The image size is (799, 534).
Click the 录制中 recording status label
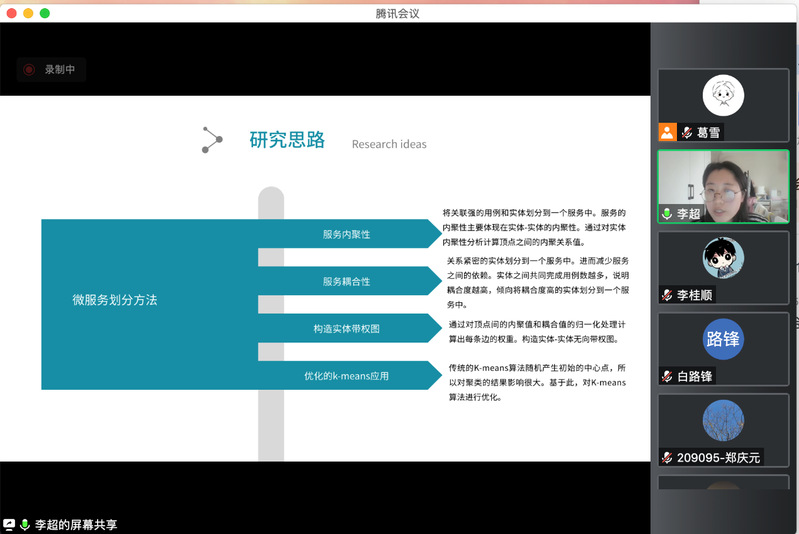point(60,70)
